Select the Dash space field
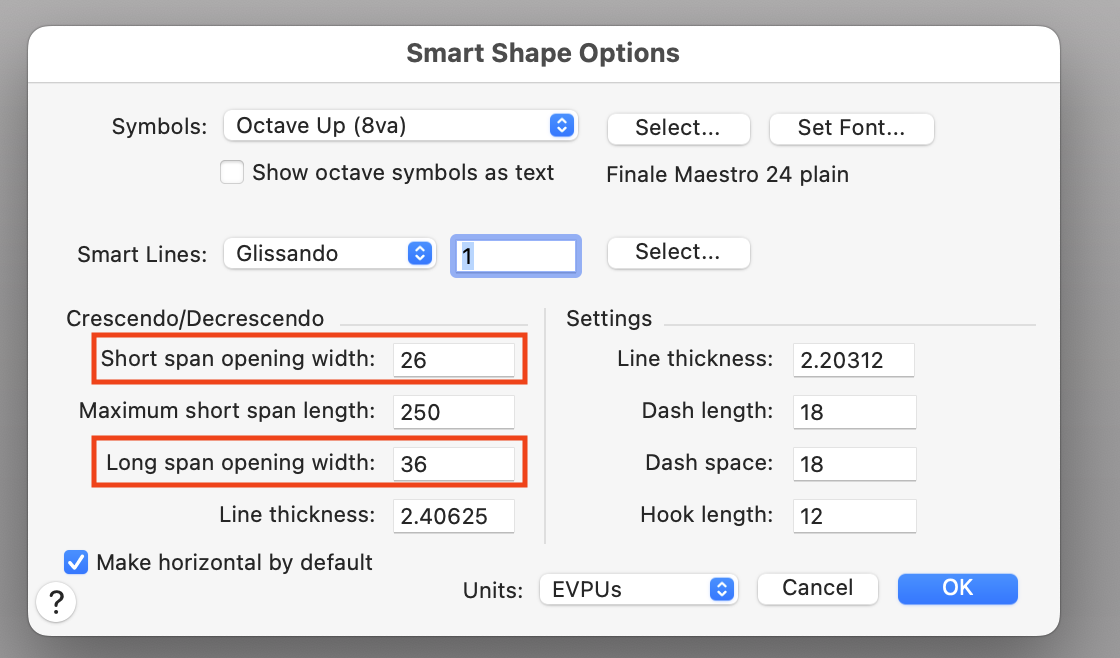This screenshot has height=658, width=1120. point(854,464)
